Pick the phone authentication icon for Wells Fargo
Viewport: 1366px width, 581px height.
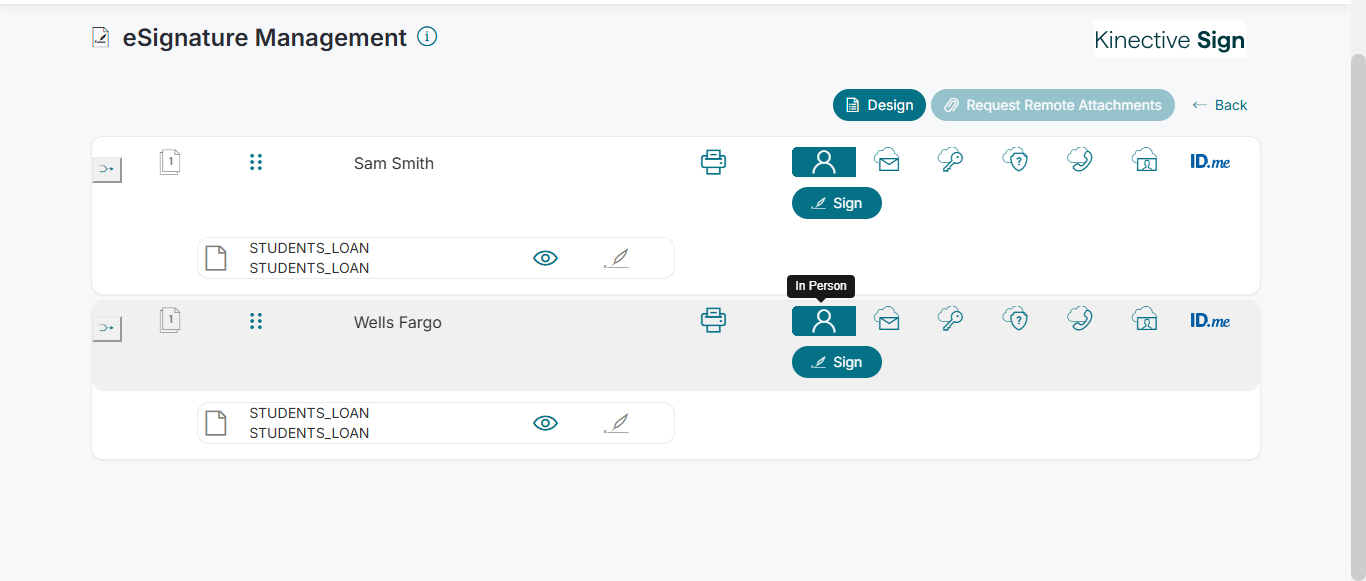pyautogui.click(x=1079, y=319)
